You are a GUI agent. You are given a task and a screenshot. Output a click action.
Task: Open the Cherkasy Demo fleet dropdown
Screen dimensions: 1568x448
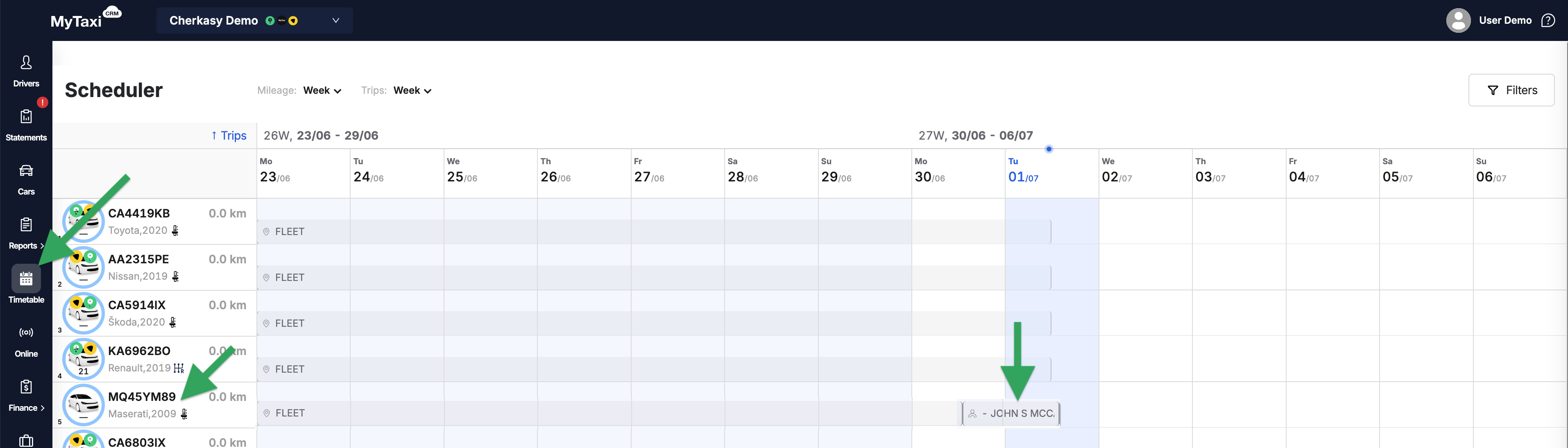point(254,21)
